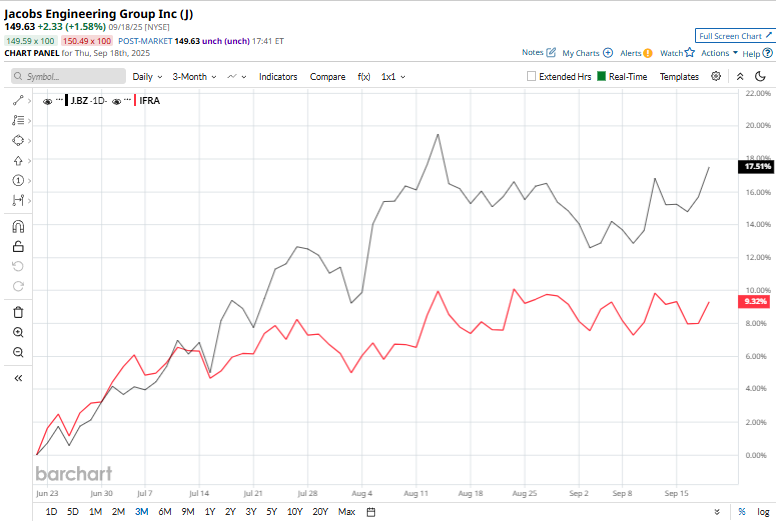Select the 10Y time range

tap(294, 512)
